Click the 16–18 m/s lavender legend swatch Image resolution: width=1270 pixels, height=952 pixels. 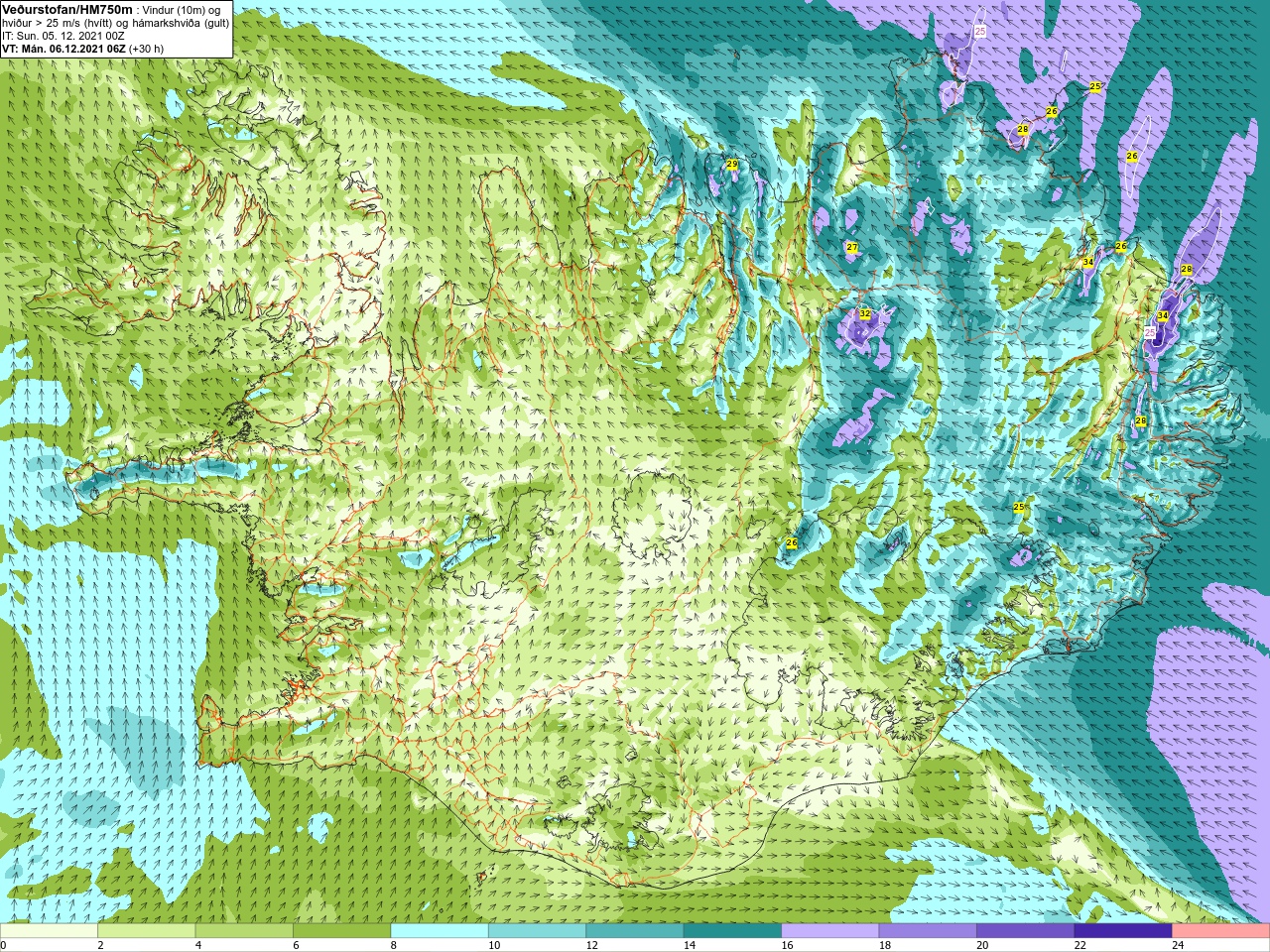pos(830,931)
